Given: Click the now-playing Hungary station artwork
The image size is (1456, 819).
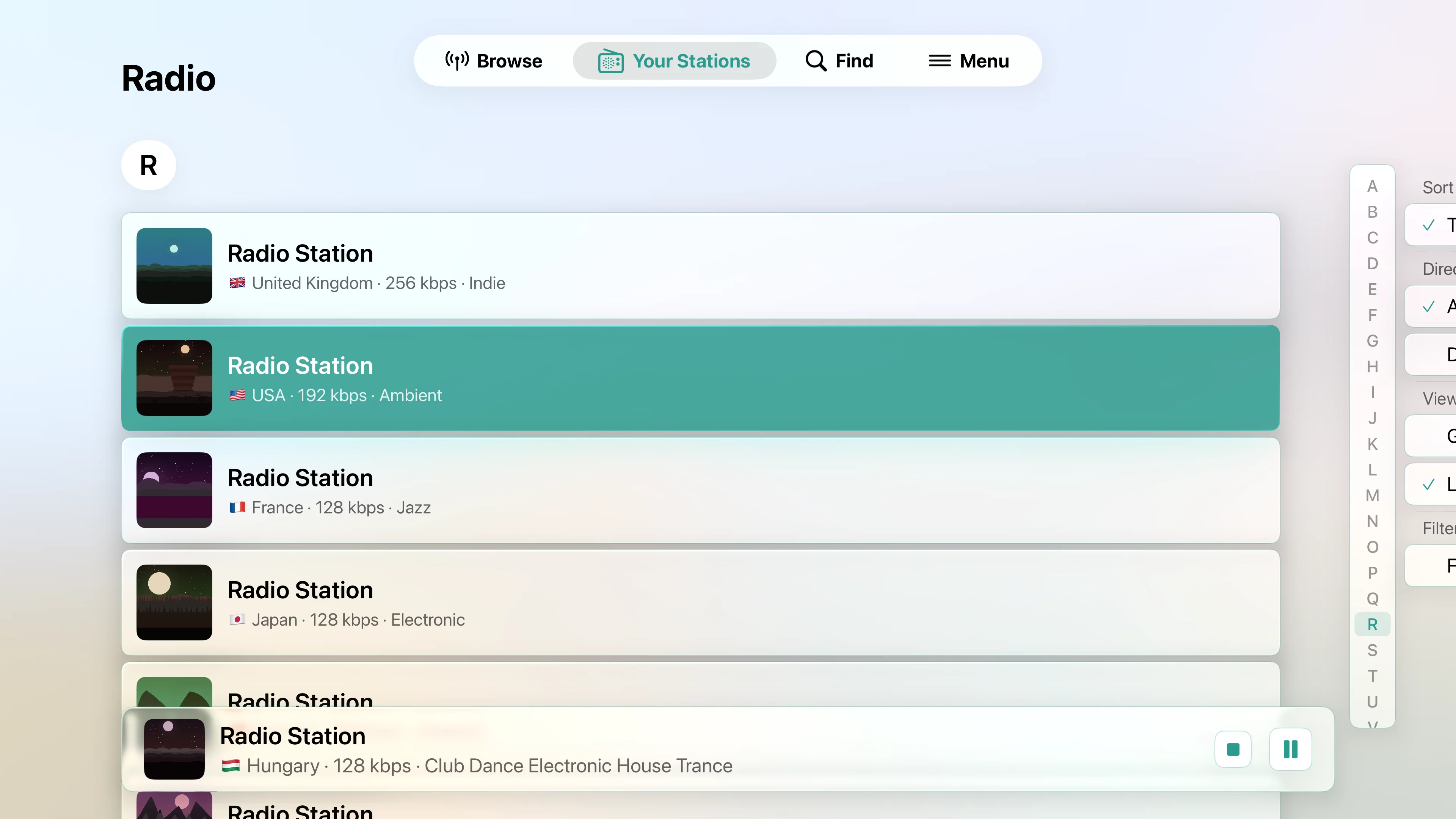Looking at the screenshot, I should (x=174, y=749).
